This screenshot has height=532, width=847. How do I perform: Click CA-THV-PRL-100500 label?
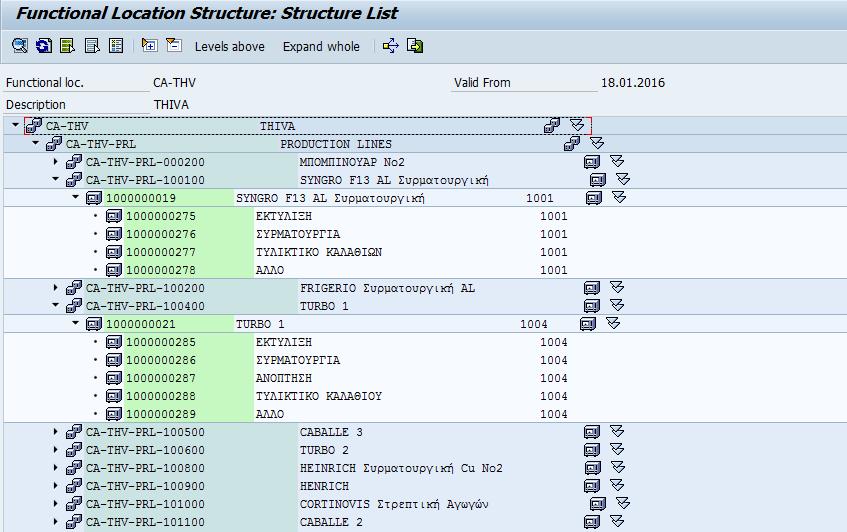coord(145,432)
